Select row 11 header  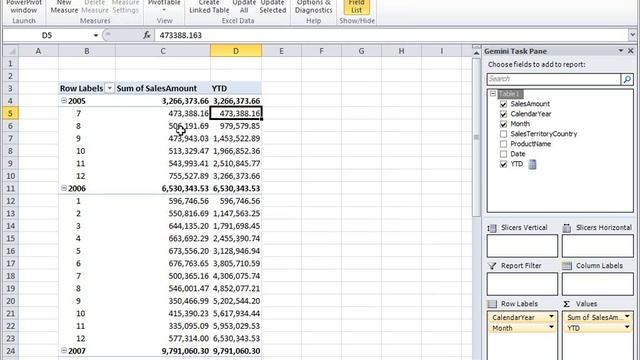point(11,188)
